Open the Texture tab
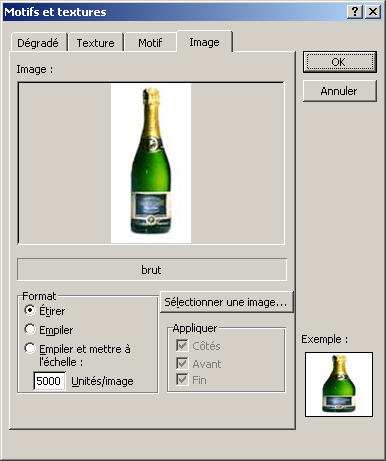386x461 pixels. [x=95, y=43]
